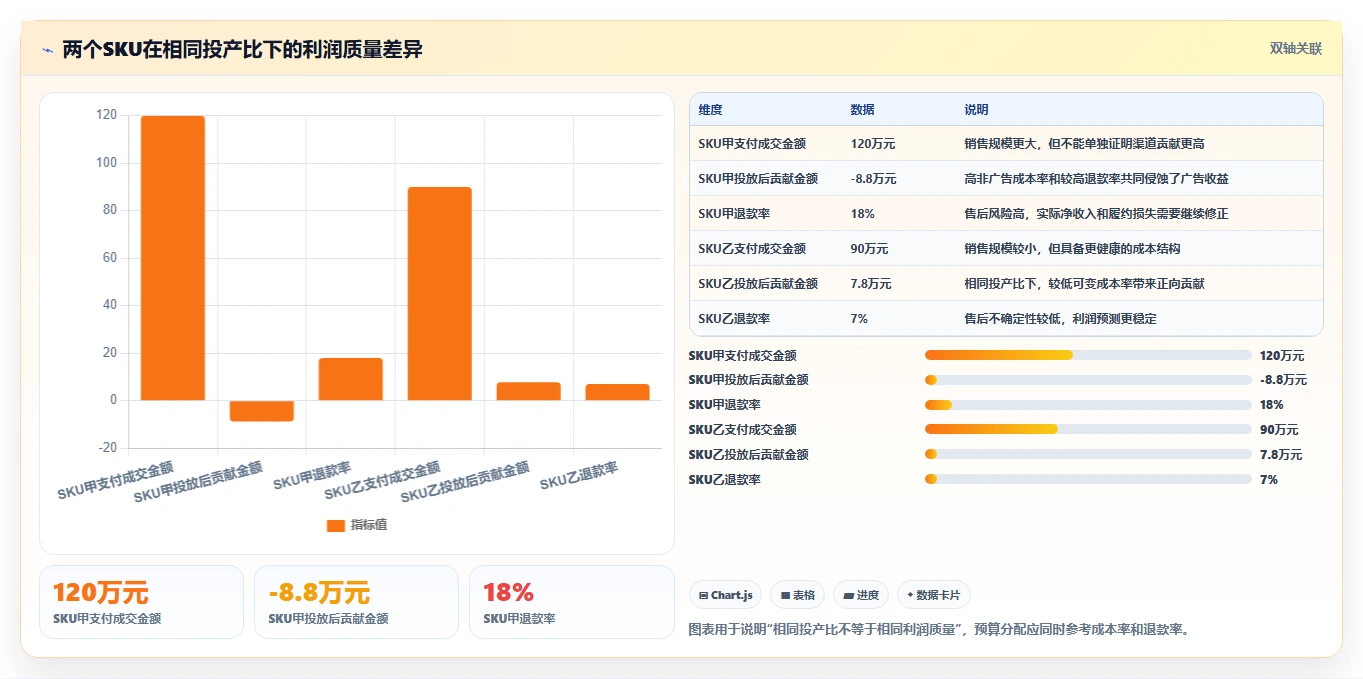Click the footer note about 相同投产比
This screenshot has width=1363, height=679.
coord(940,630)
